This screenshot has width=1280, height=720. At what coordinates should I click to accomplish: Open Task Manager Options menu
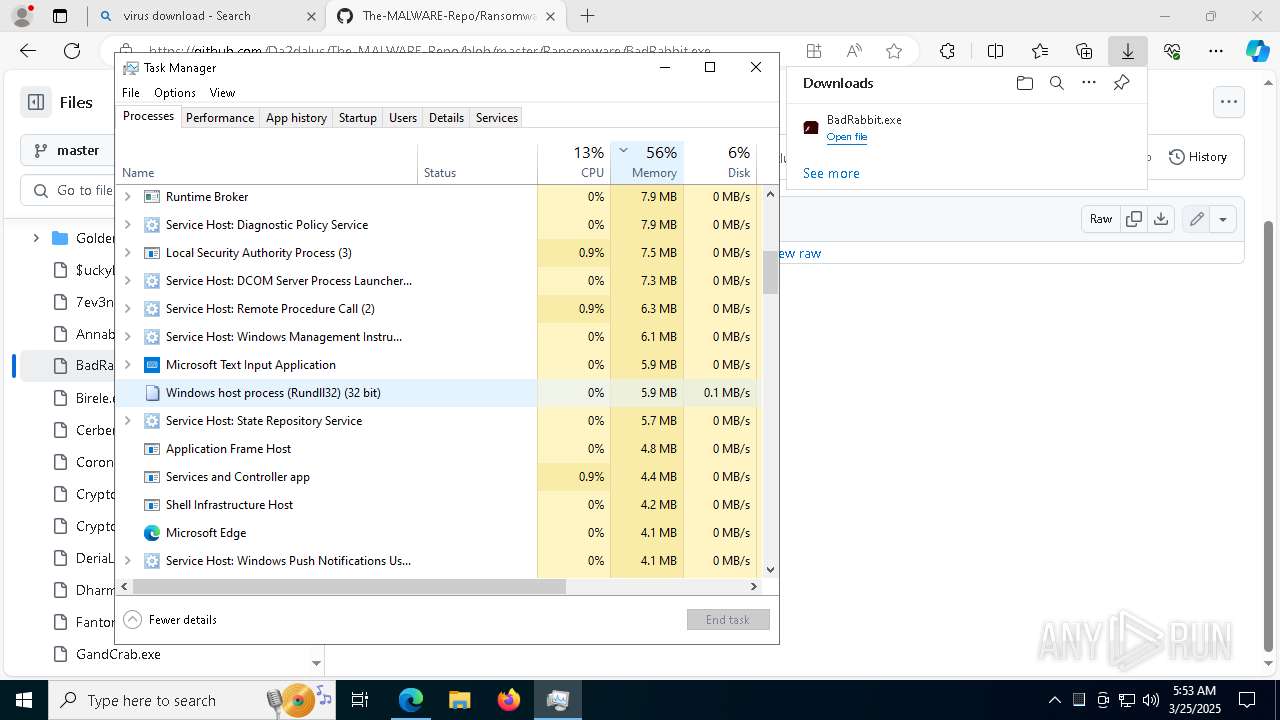[x=175, y=93]
